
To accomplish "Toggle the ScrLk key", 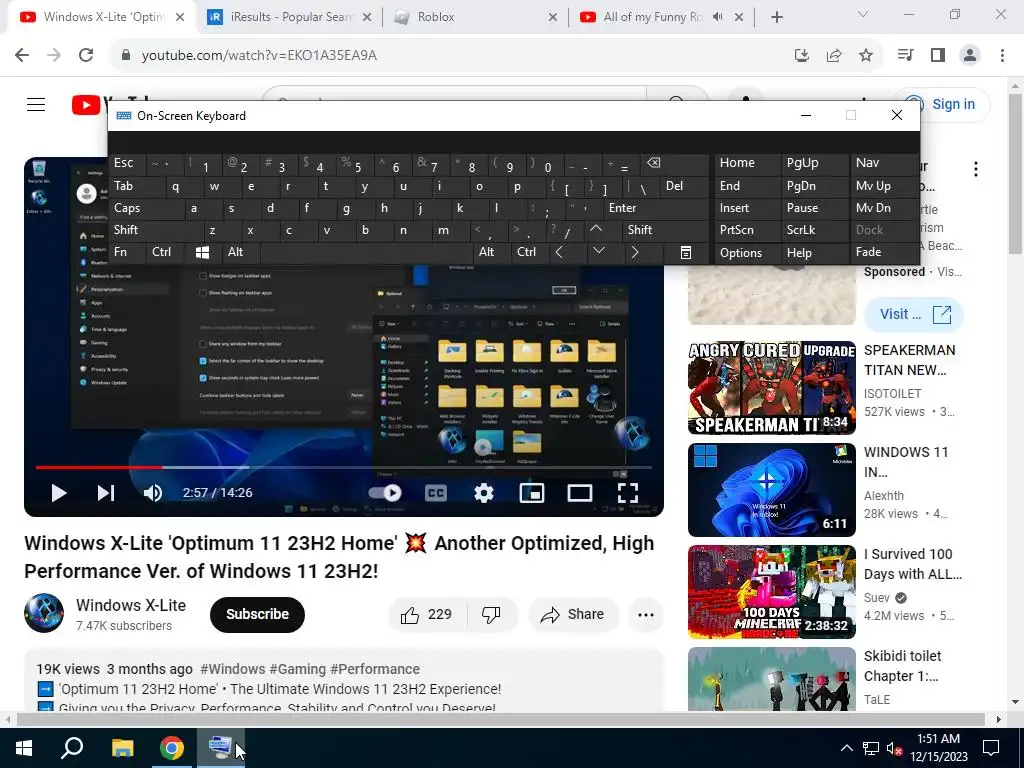I will pyautogui.click(x=814, y=230).
